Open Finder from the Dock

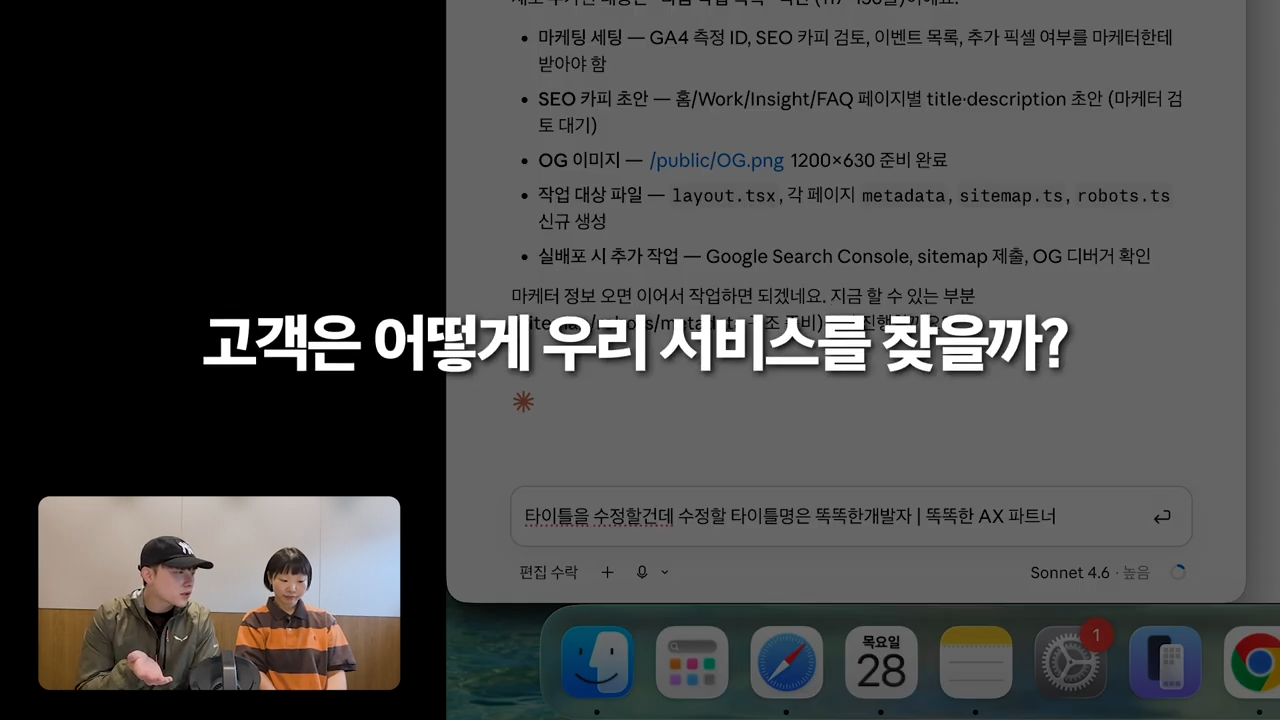tap(597, 662)
